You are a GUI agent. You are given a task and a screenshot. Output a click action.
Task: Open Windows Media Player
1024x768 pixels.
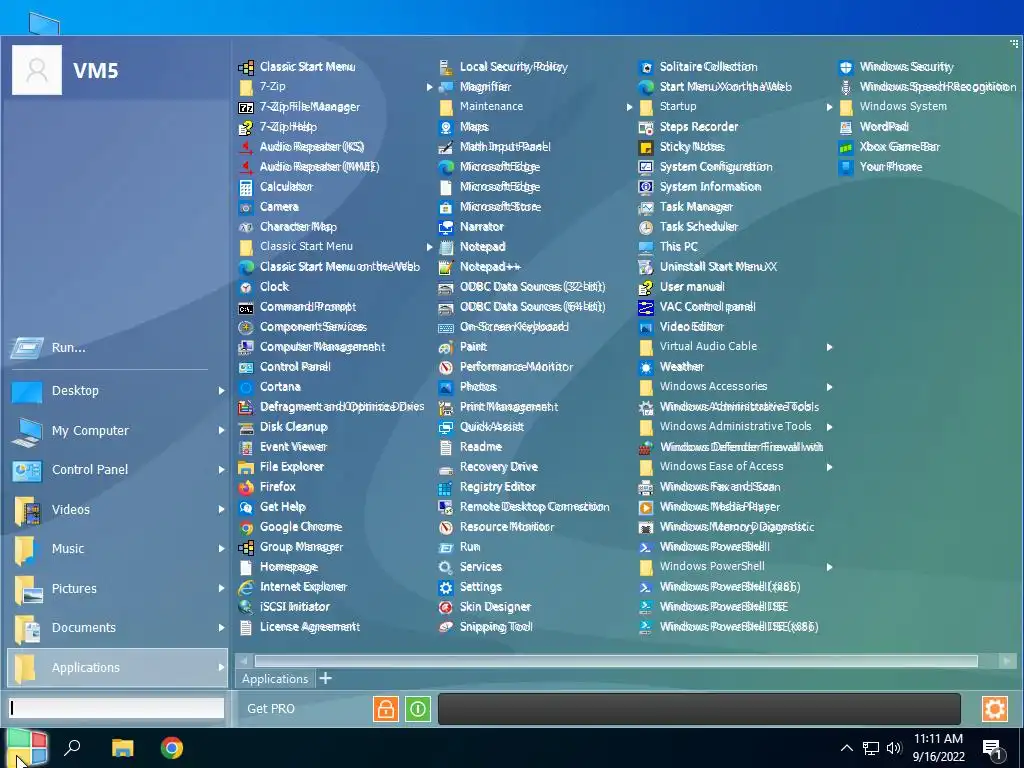[709, 507]
